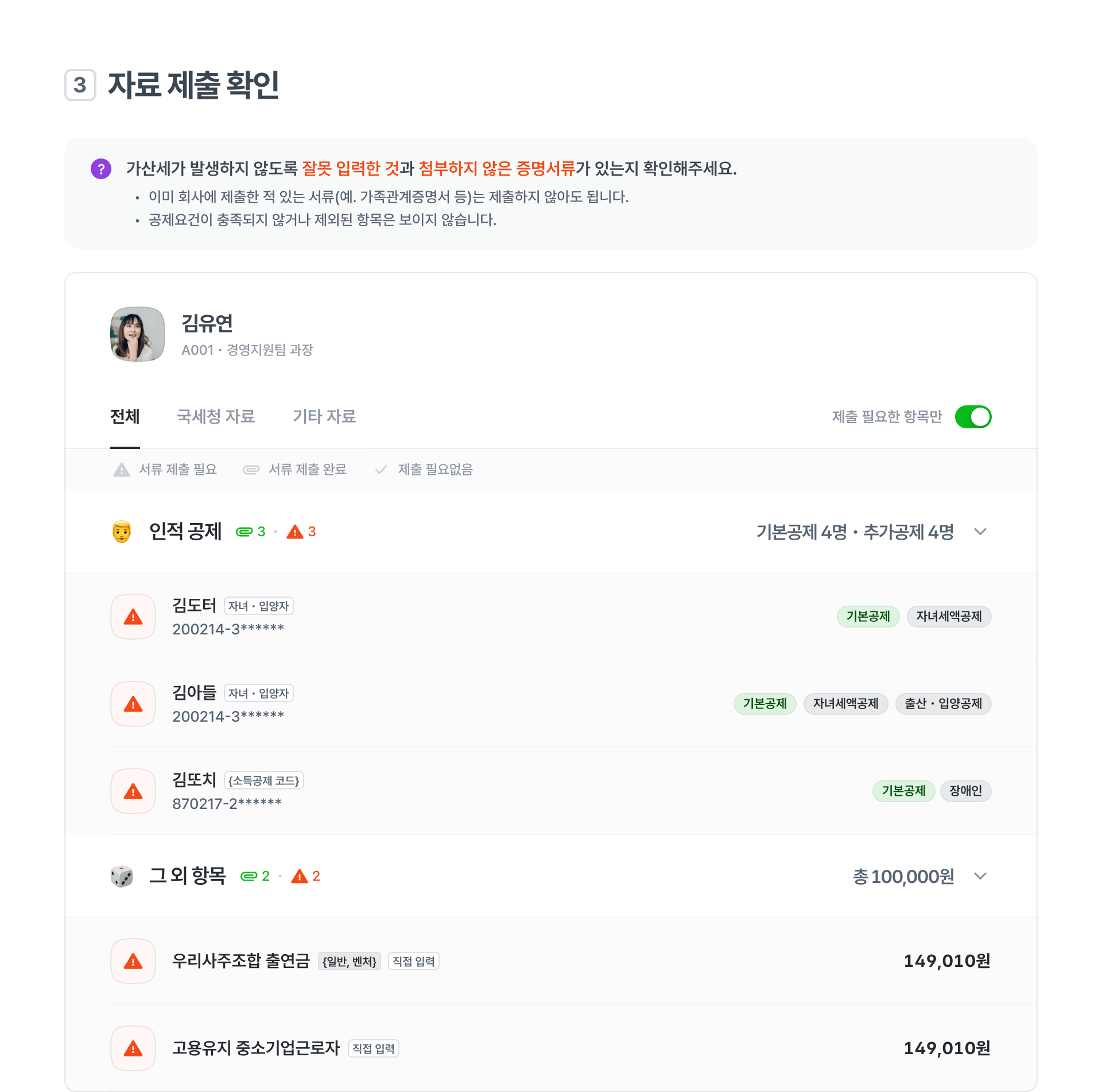Click the warning icon beside 김도터

click(x=133, y=617)
